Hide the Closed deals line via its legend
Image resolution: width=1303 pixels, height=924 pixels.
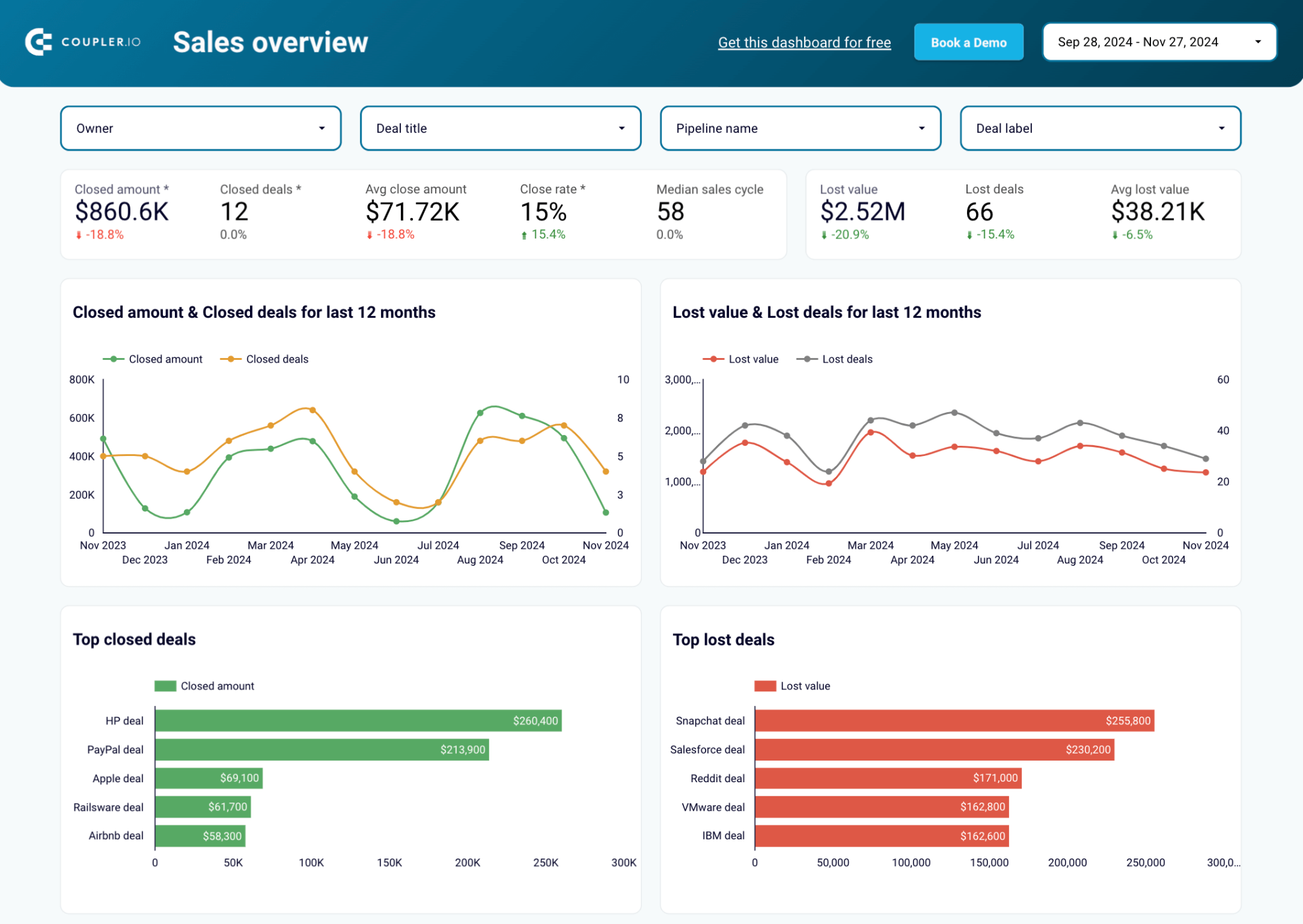click(276, 359)
